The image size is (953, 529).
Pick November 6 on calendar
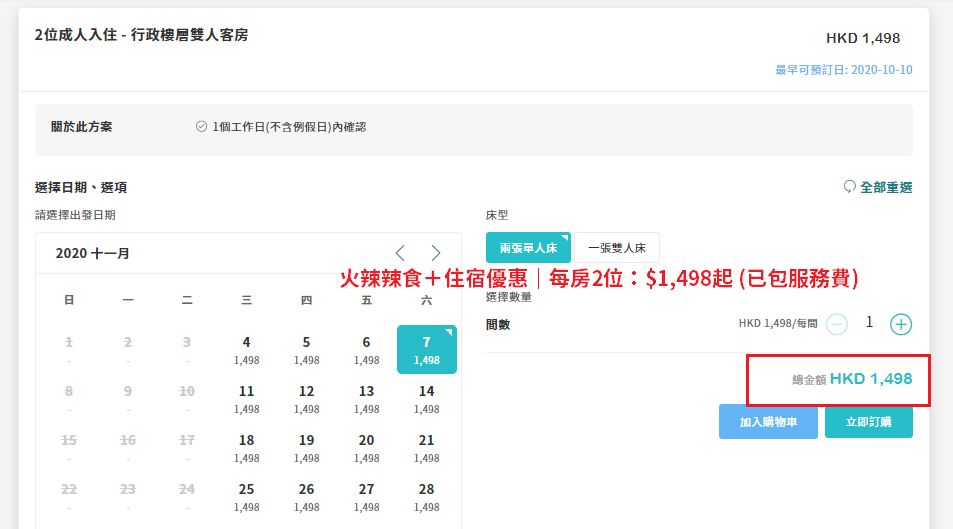pyautogui.click(x=366, y=350)
